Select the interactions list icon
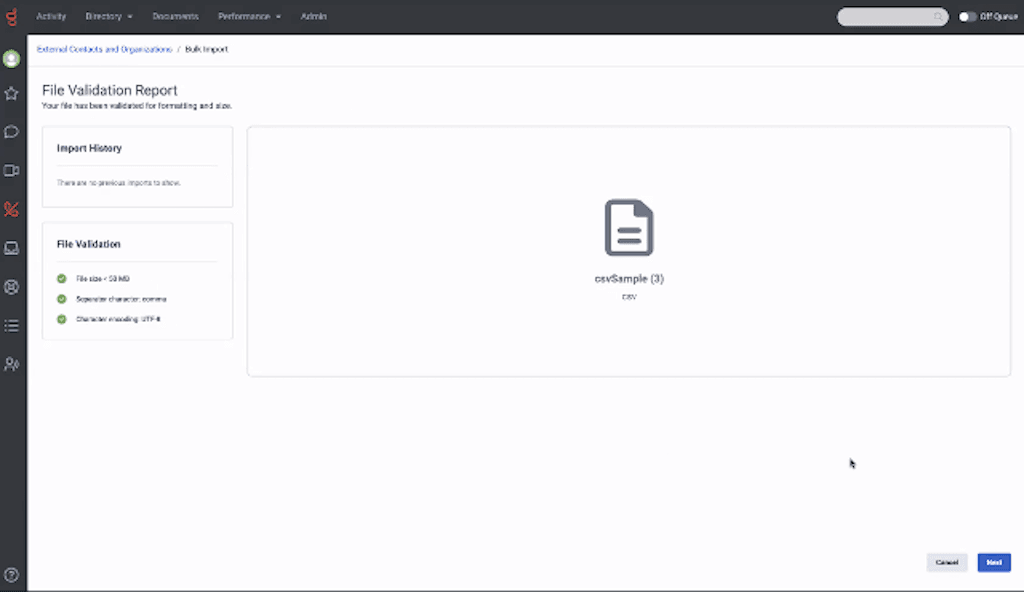This screenshot has width=1024, height=592. click(x=11, y=325)
